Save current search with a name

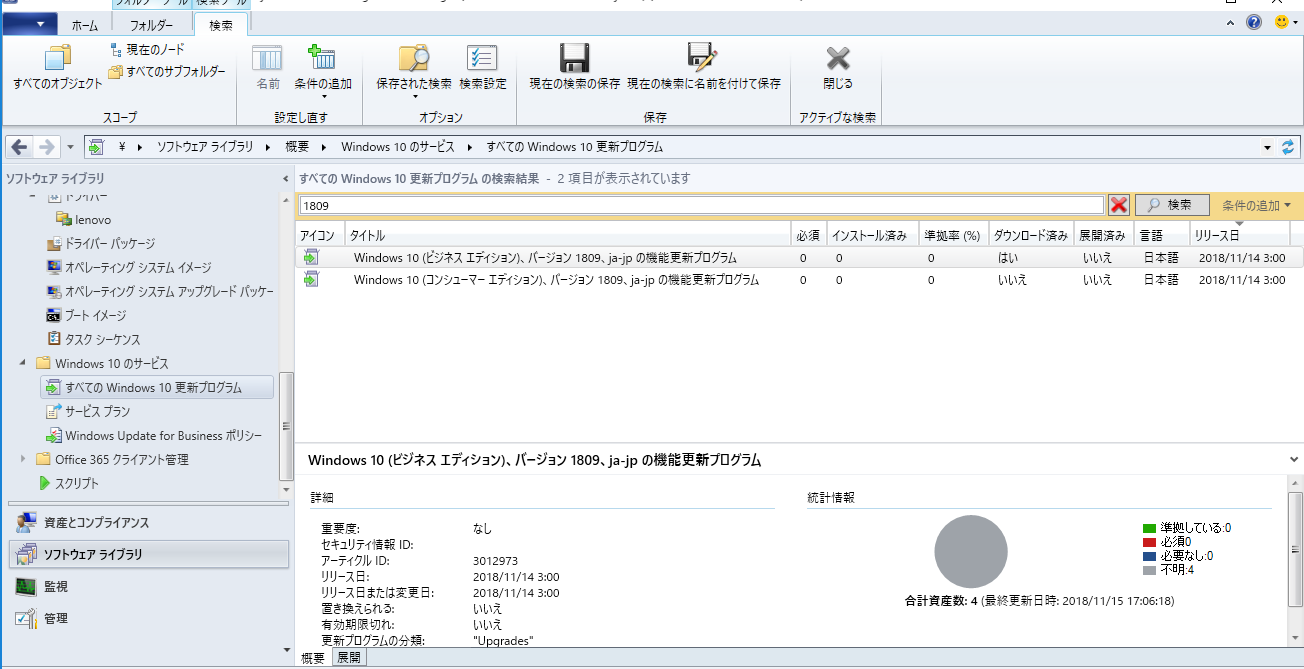703,69
